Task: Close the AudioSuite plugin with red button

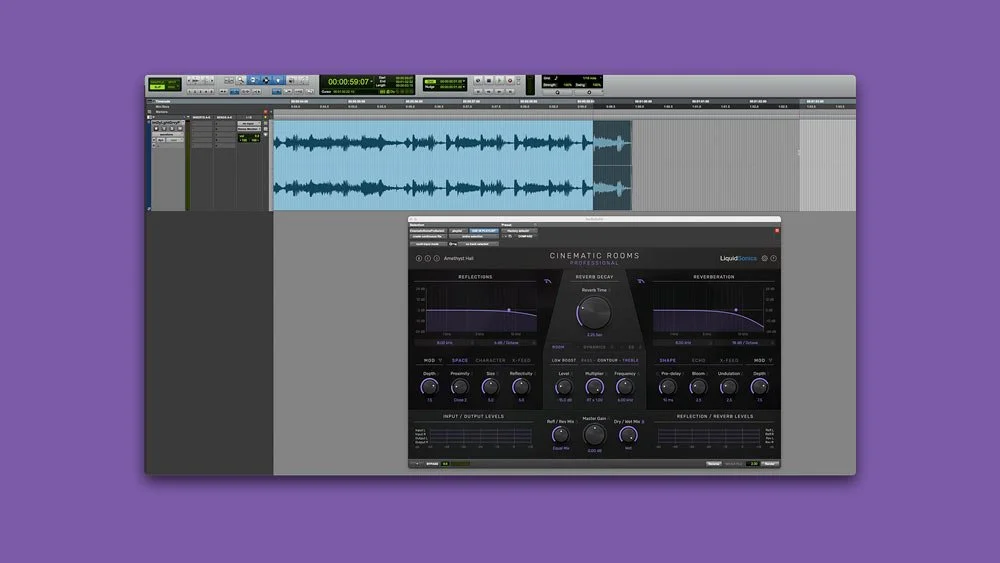Action: [x=777, y=231]
